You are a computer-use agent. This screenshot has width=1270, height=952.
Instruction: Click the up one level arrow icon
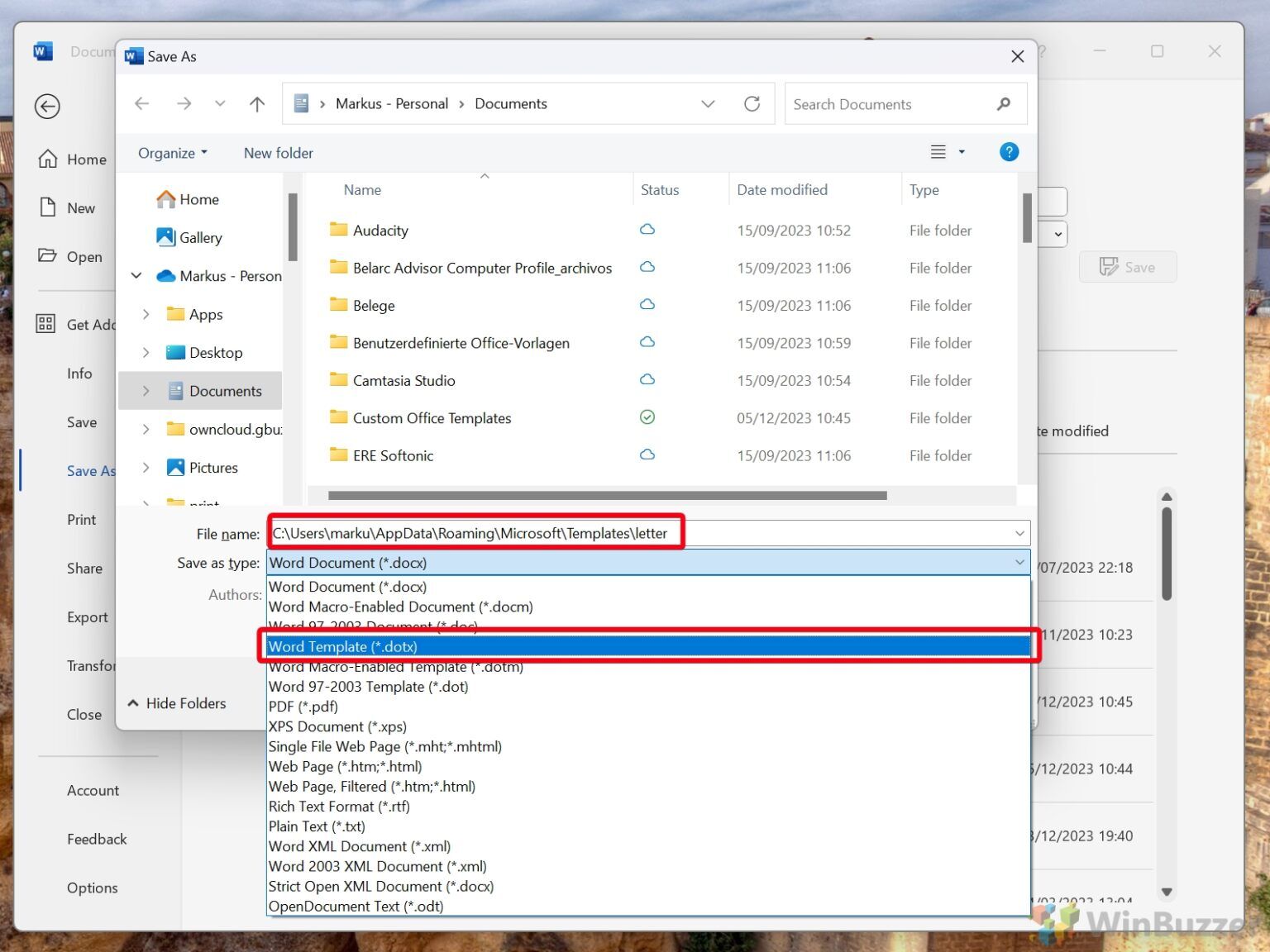[x=257, y=103]
